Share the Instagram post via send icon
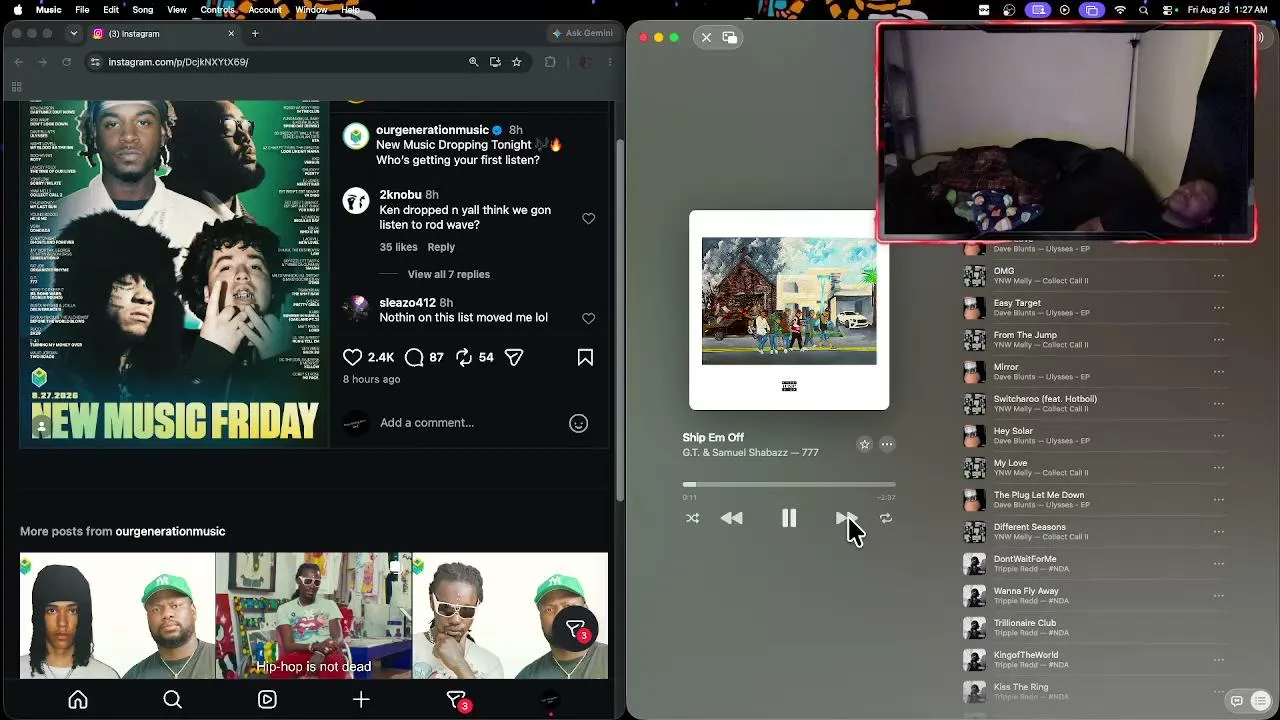The height and width of the screenshot is (720, 1280). pyautogui.click(x=514, y=357)
